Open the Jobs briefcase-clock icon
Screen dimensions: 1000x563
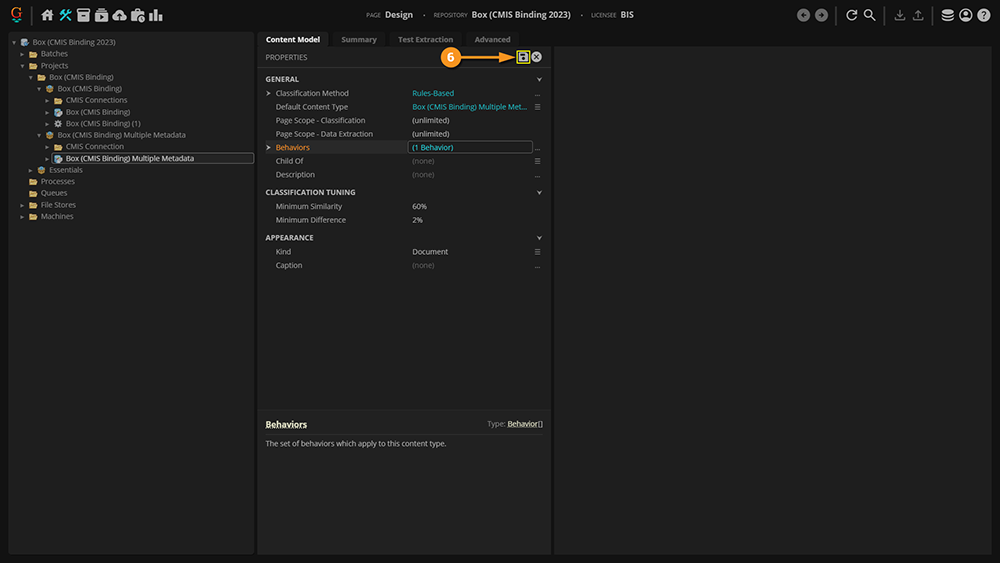click(138, 15)
